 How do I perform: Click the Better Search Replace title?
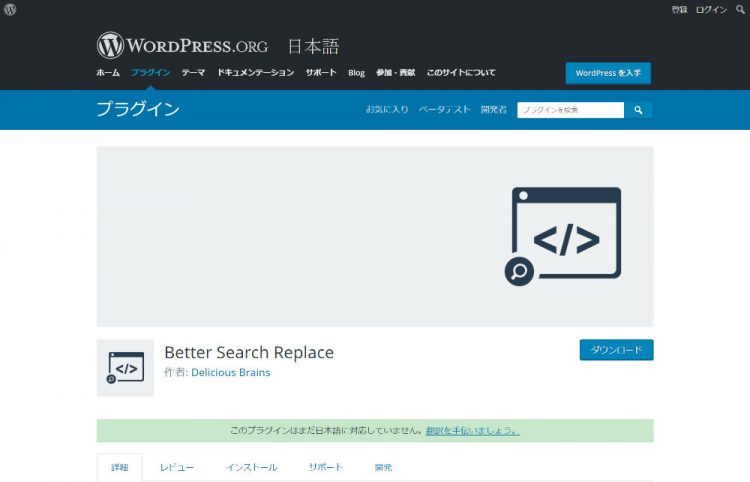pos(249,352)
